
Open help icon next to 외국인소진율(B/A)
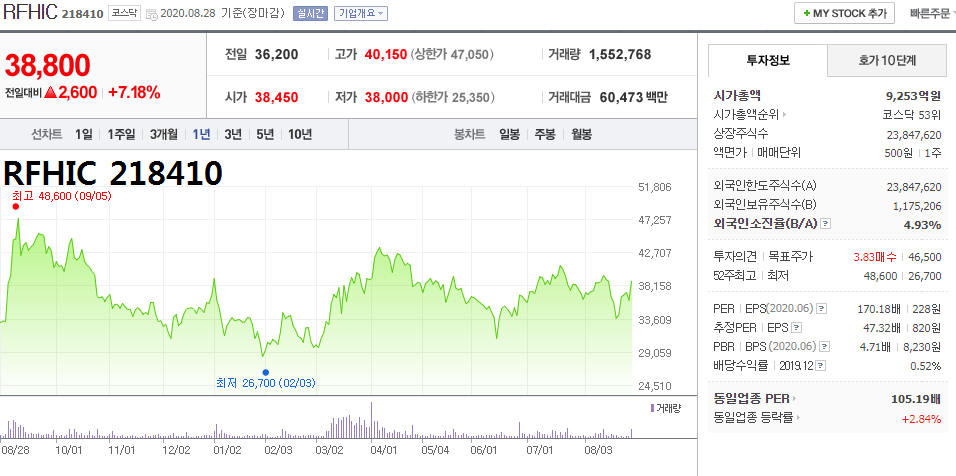(x=826, y=224)
